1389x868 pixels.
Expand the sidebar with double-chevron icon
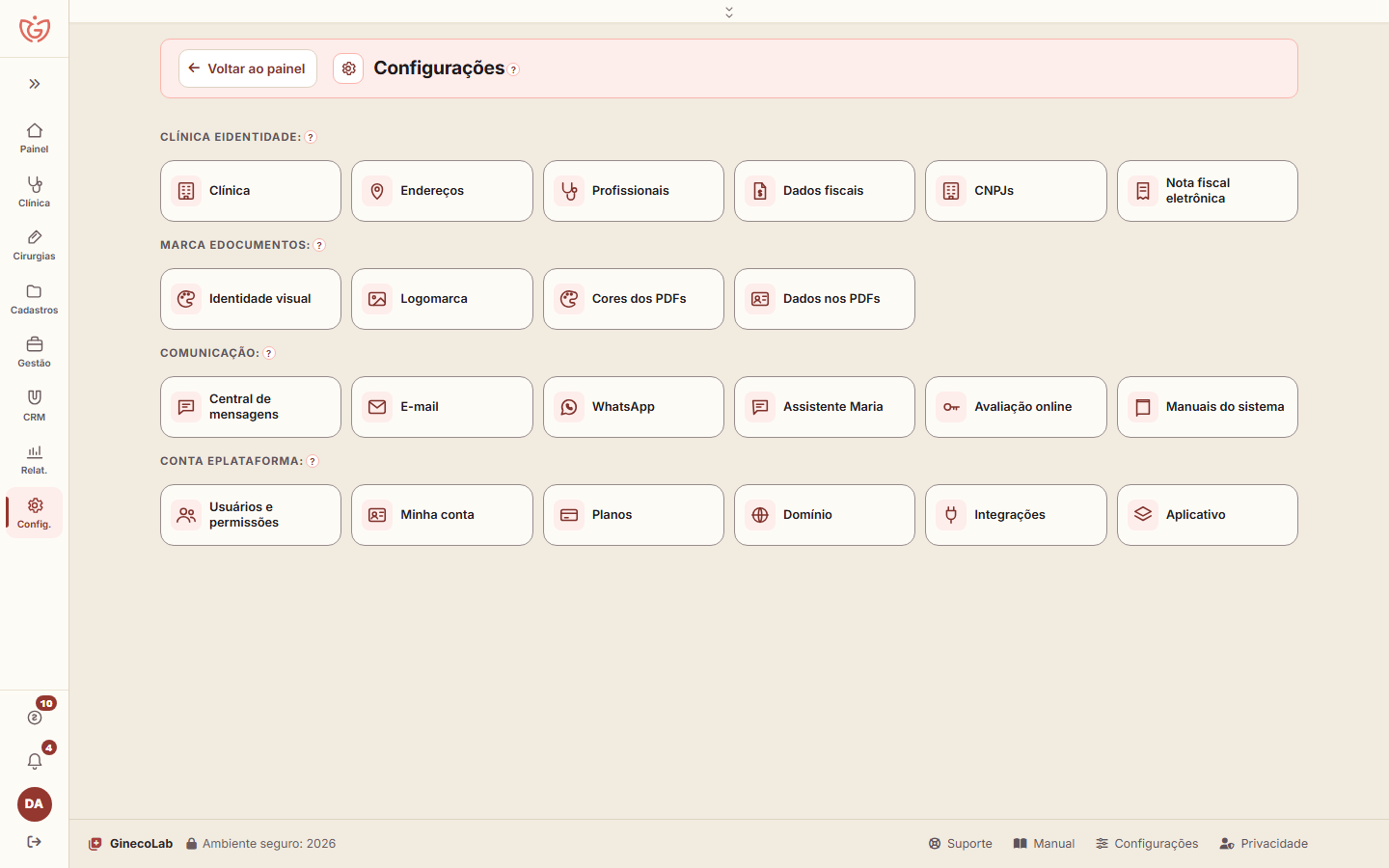(35, 84)
